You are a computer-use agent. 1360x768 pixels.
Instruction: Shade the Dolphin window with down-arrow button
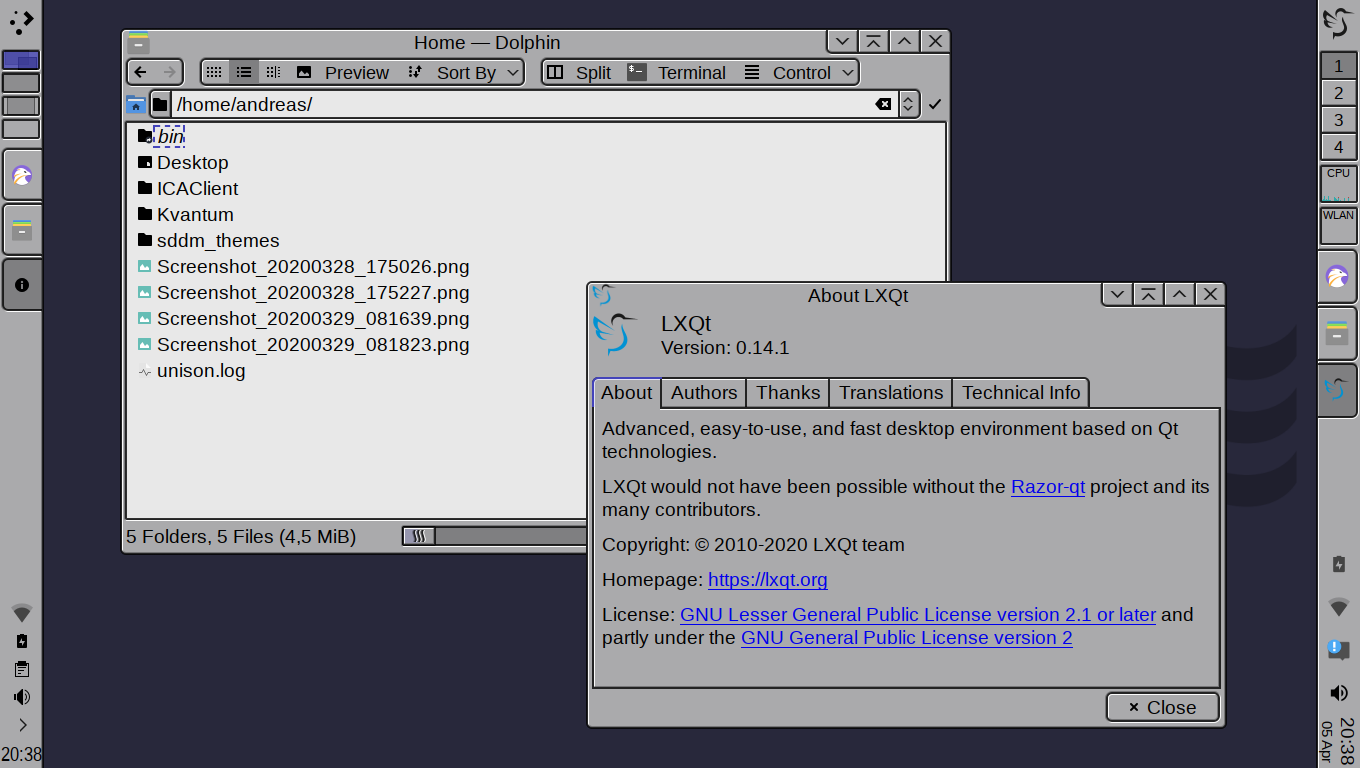[x=842, y=41]
